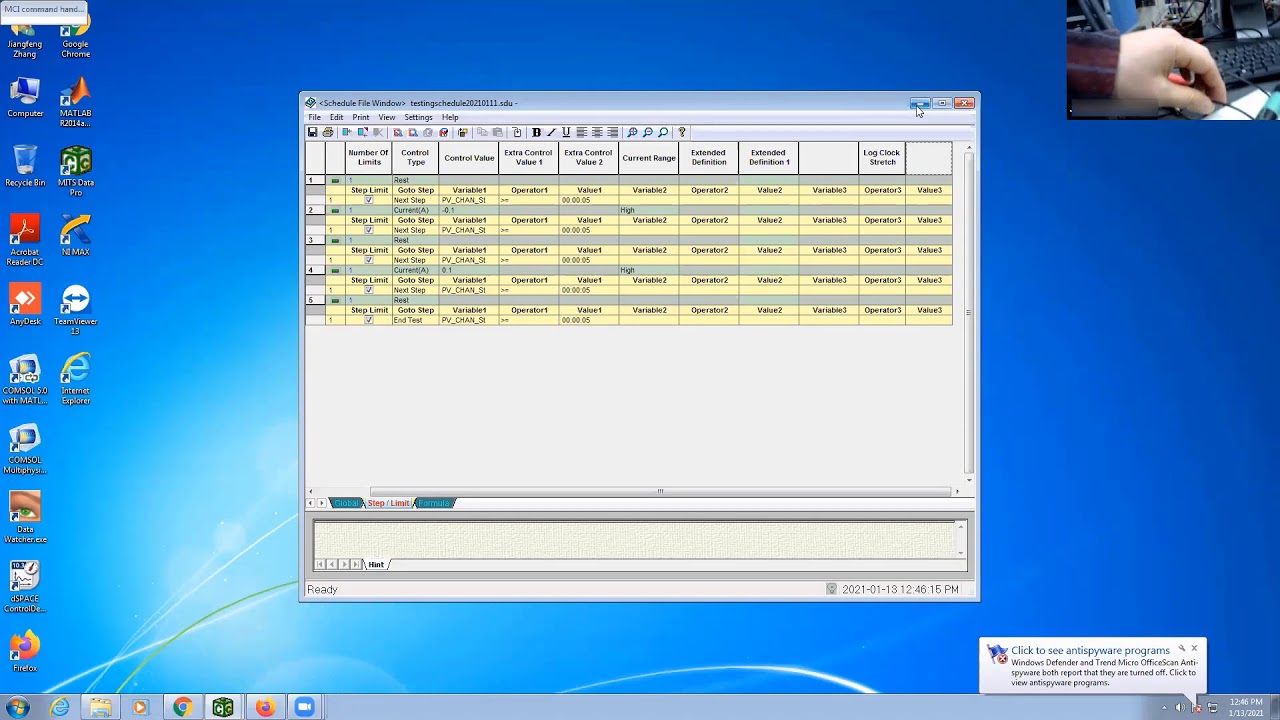Click the High current range in step 2
The height and width of the screenshot is (720, 1280).
[648, 210]
